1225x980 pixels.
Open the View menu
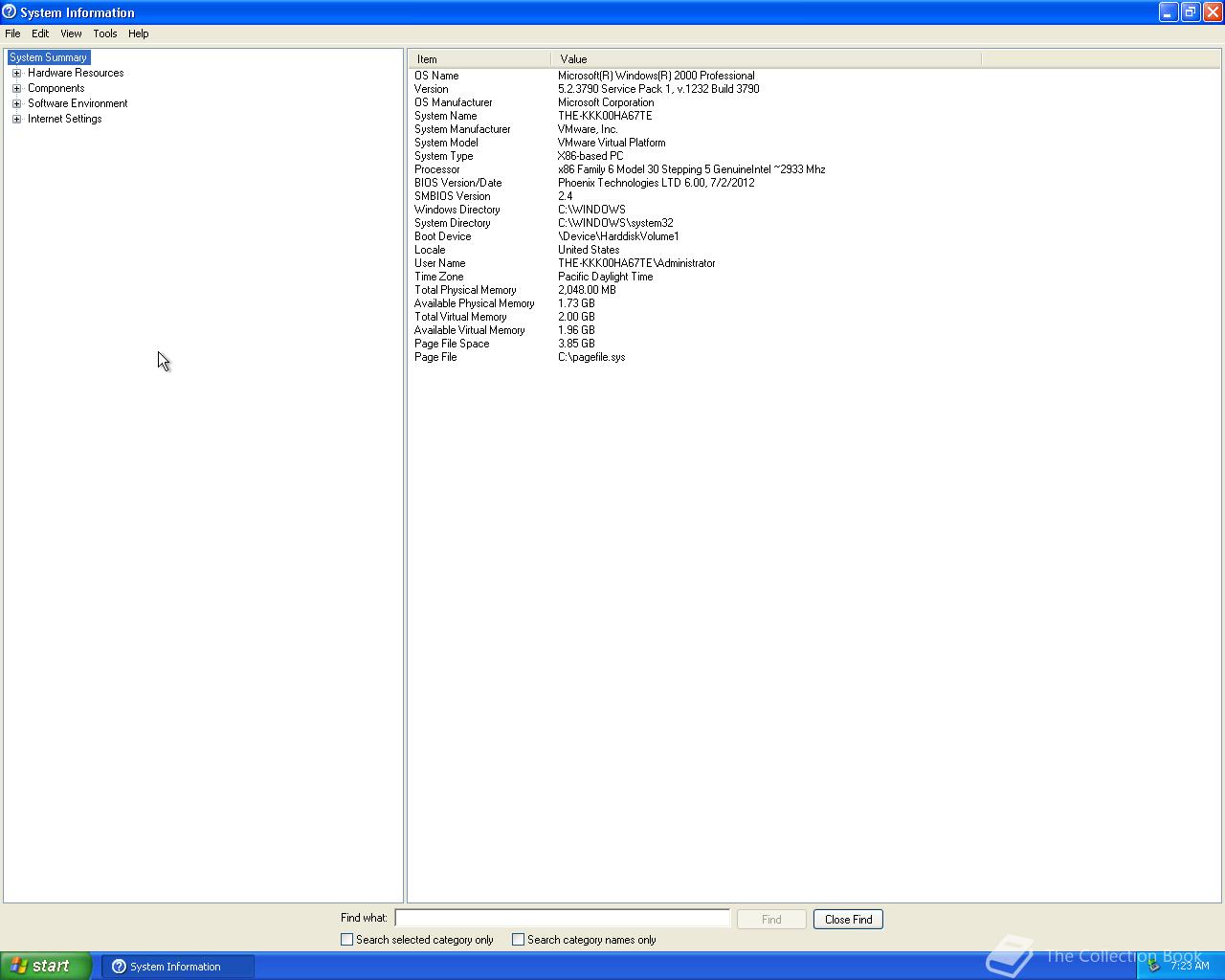tap(71, 33)
